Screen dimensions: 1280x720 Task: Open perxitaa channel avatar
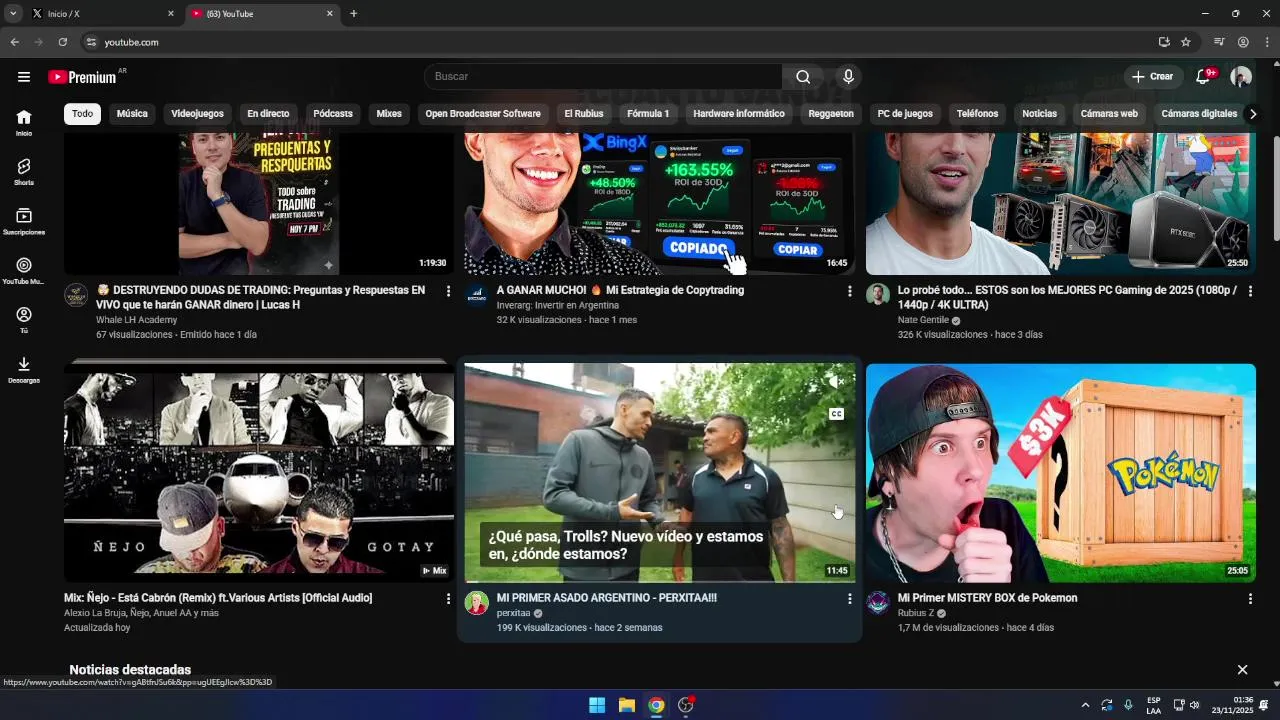click(477, 603)
